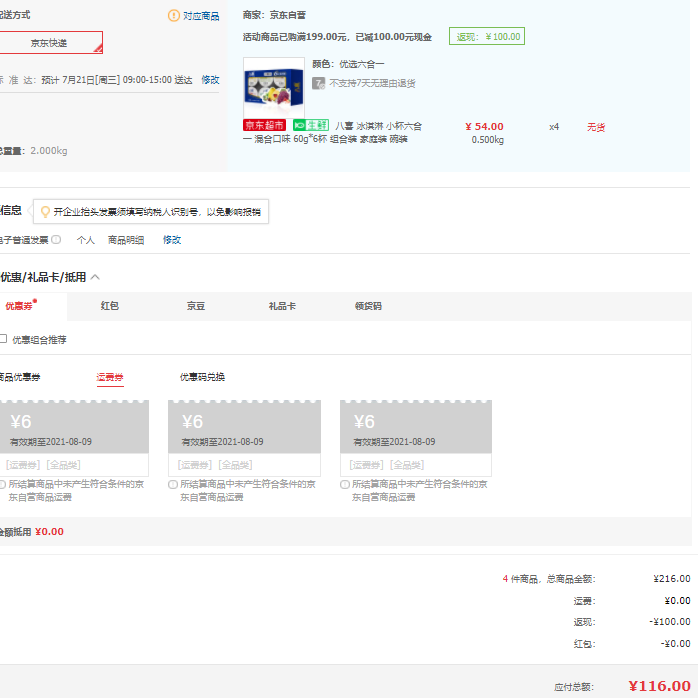
Task: Collapse the 优惠/礼品卡/抵用 section
Action: coord(95,277)
